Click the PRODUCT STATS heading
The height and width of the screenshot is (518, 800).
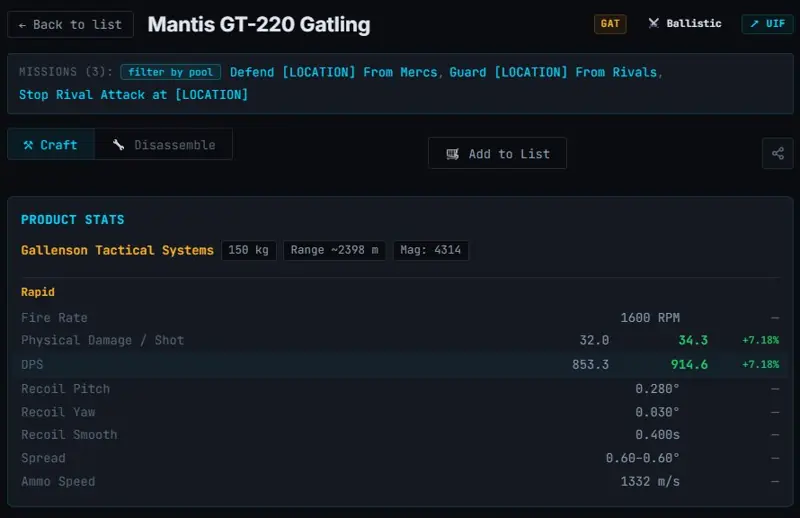pos(72,219)
